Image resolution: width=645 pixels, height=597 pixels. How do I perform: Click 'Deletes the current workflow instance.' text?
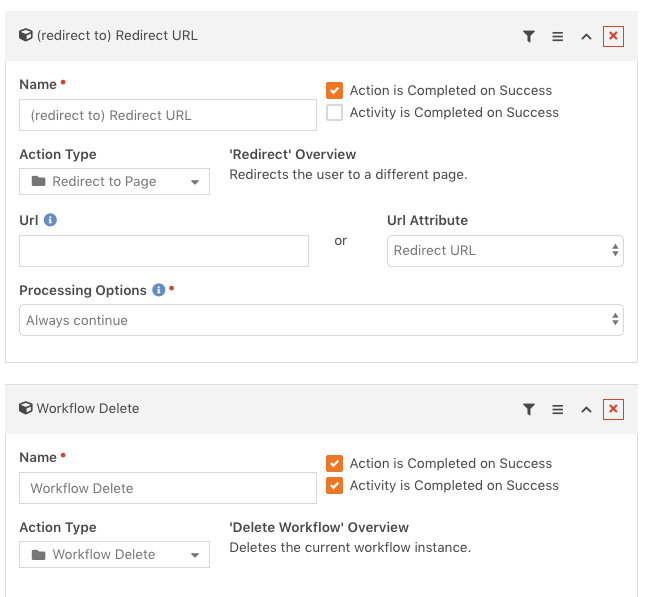[x=350, y=548]
